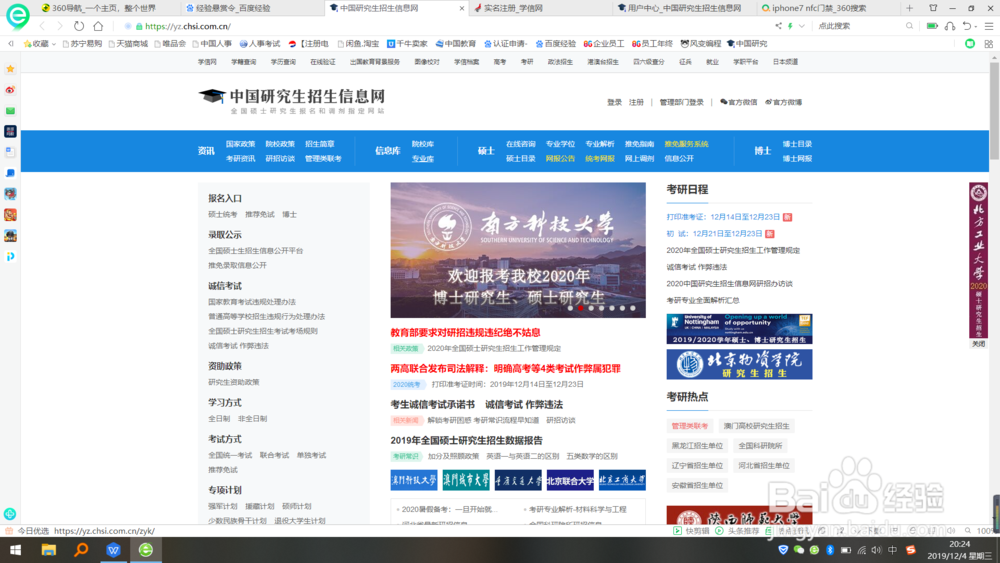The height and width of the screenshot is (563, 1000).
Task: Click the 快剪辑 status bar icon
Action: pos(678,530)
